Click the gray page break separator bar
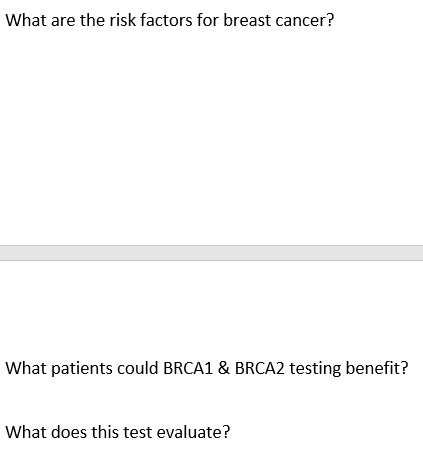 pos(211,253)
